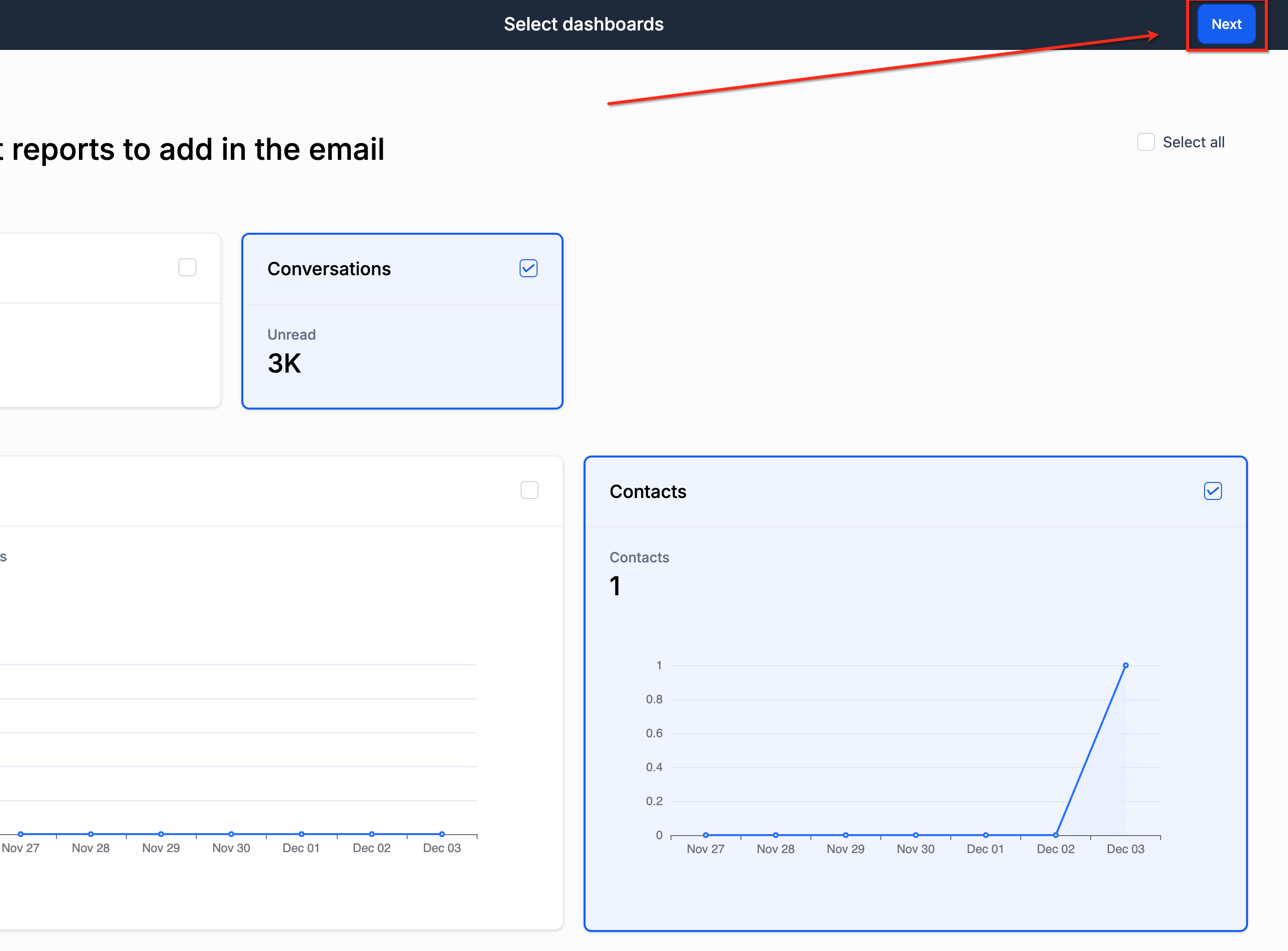Click the Dec 01 data point in left chart
The height and width of the screenshot is (951, 1288).
(301, 834)
